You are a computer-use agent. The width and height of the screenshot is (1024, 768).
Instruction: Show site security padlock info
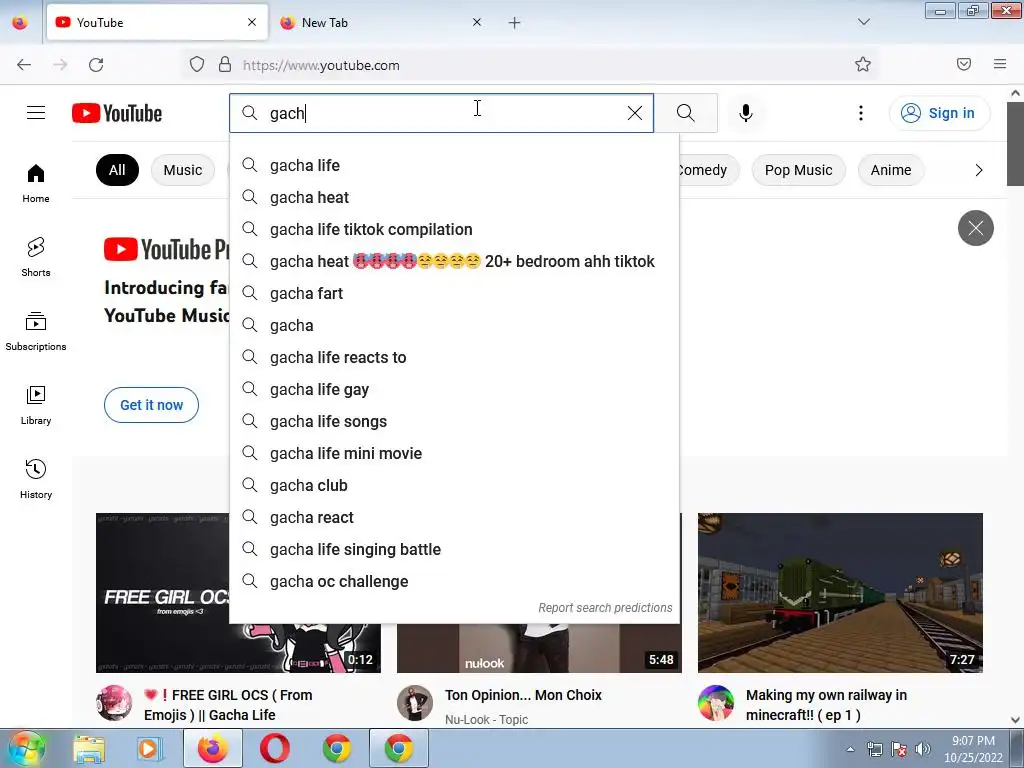point(225,64)
